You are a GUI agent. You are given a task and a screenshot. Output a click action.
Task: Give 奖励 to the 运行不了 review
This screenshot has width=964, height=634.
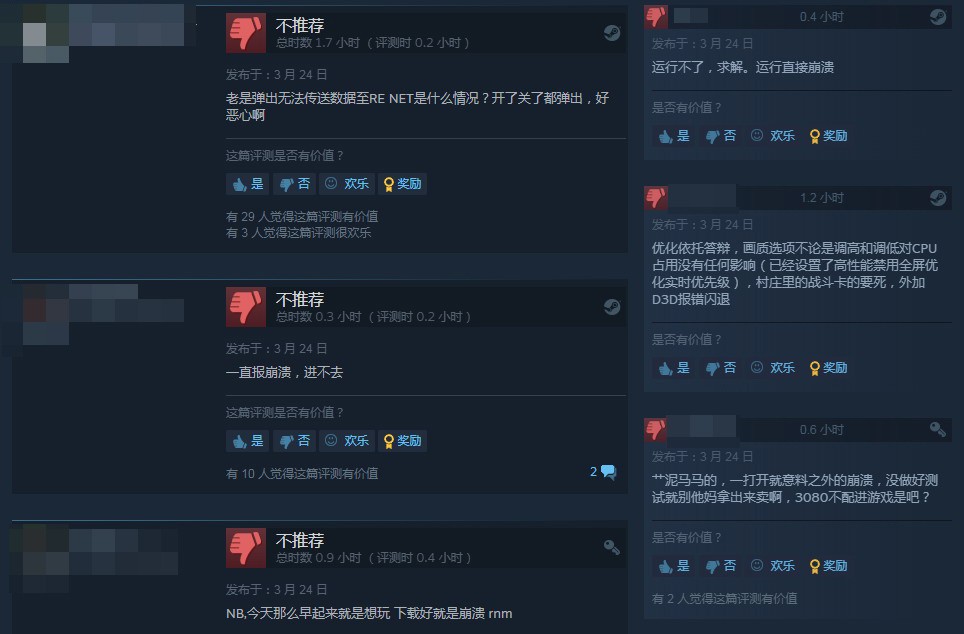click(x=829, y=136)
